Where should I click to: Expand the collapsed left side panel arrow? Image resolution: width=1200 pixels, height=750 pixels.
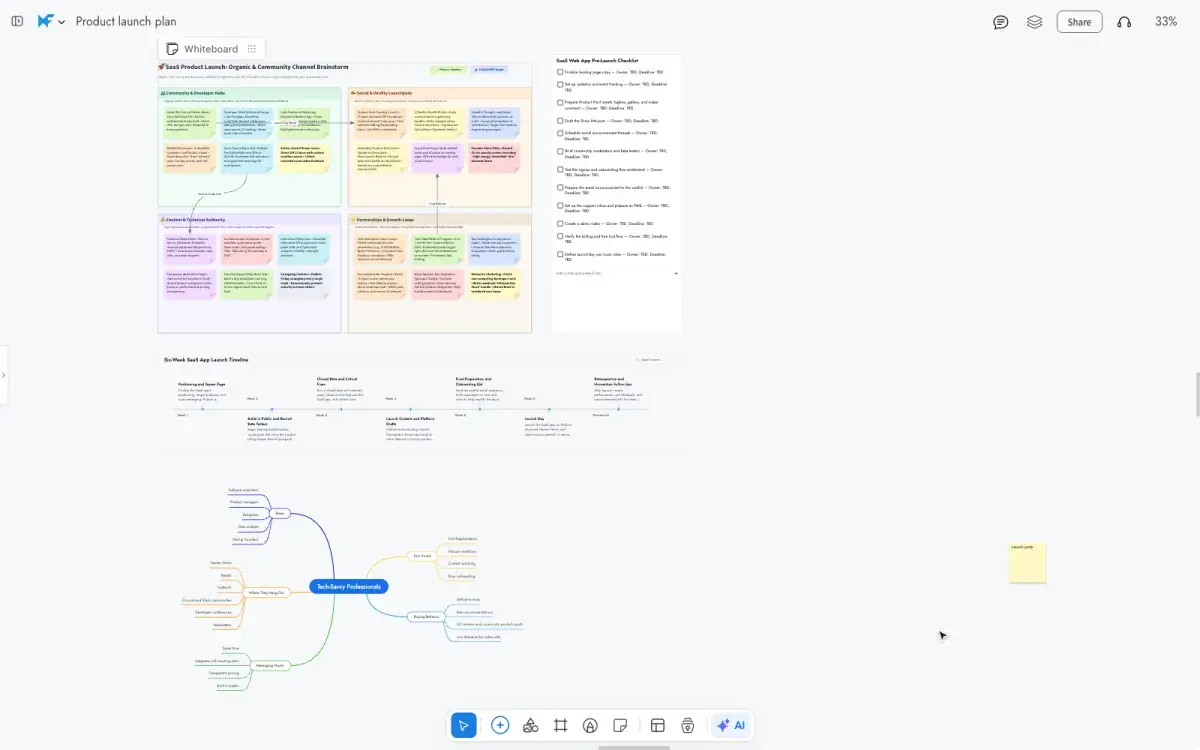(4, 375)
